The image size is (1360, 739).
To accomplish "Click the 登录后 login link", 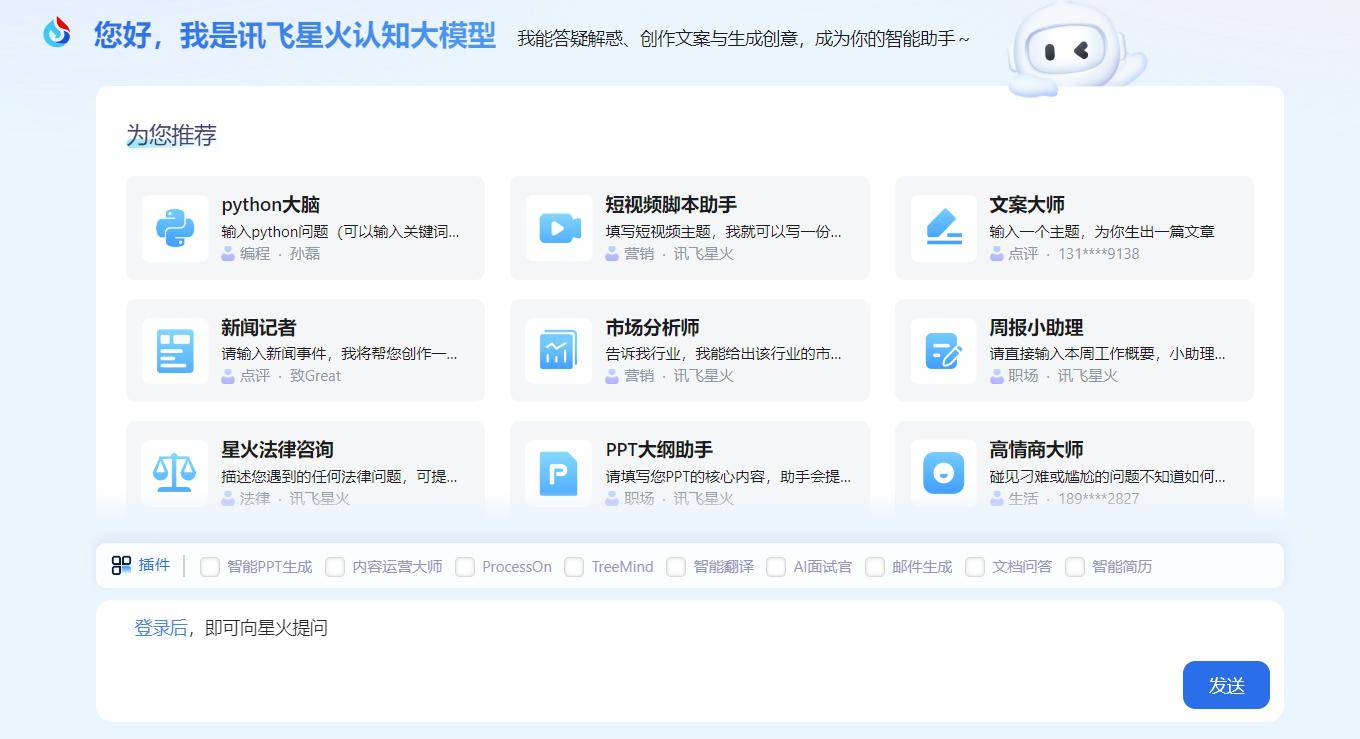I will click(160, 628).
